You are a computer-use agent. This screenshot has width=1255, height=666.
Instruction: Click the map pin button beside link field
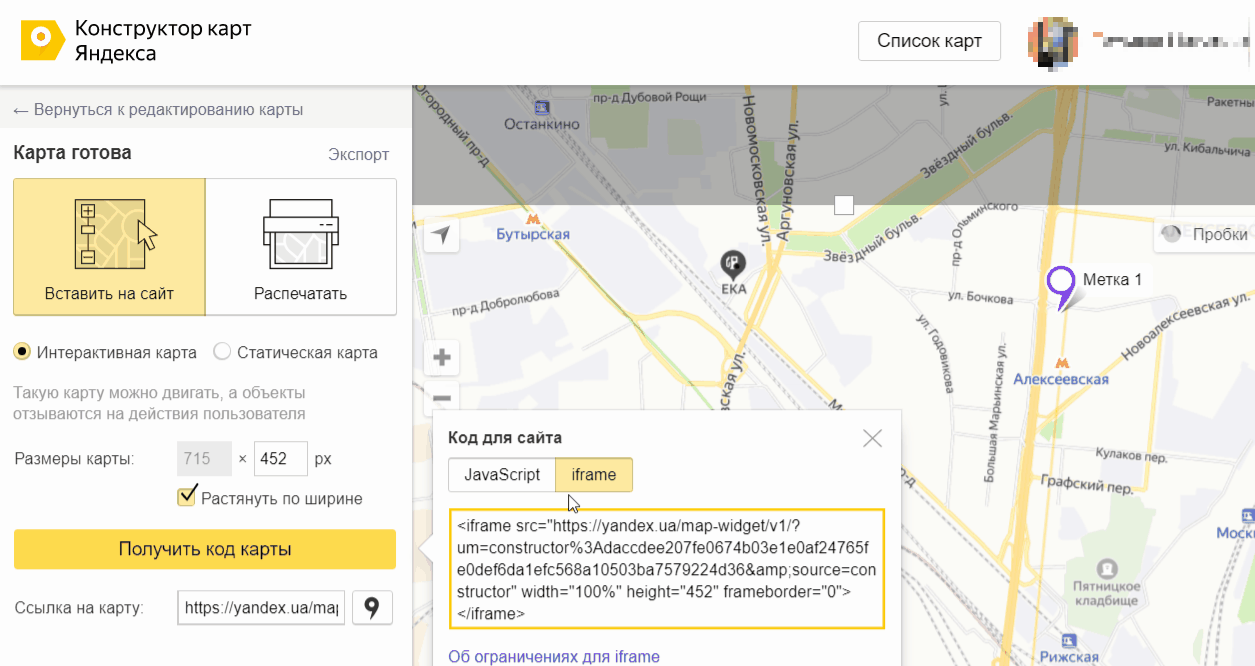372,607
